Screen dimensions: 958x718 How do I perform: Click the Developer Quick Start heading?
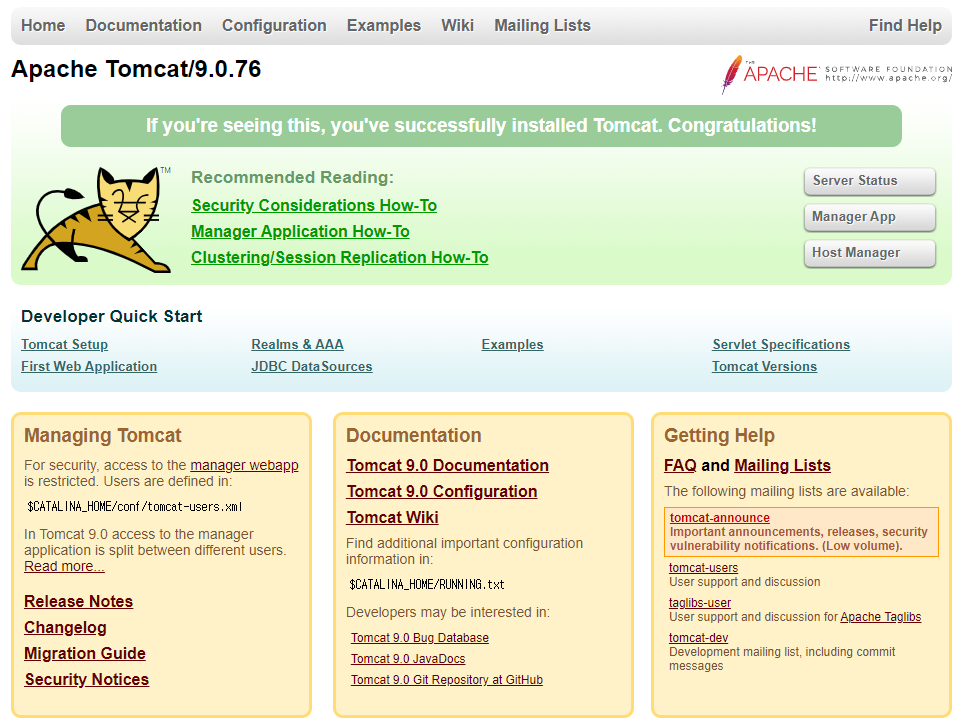pos(111,317)
